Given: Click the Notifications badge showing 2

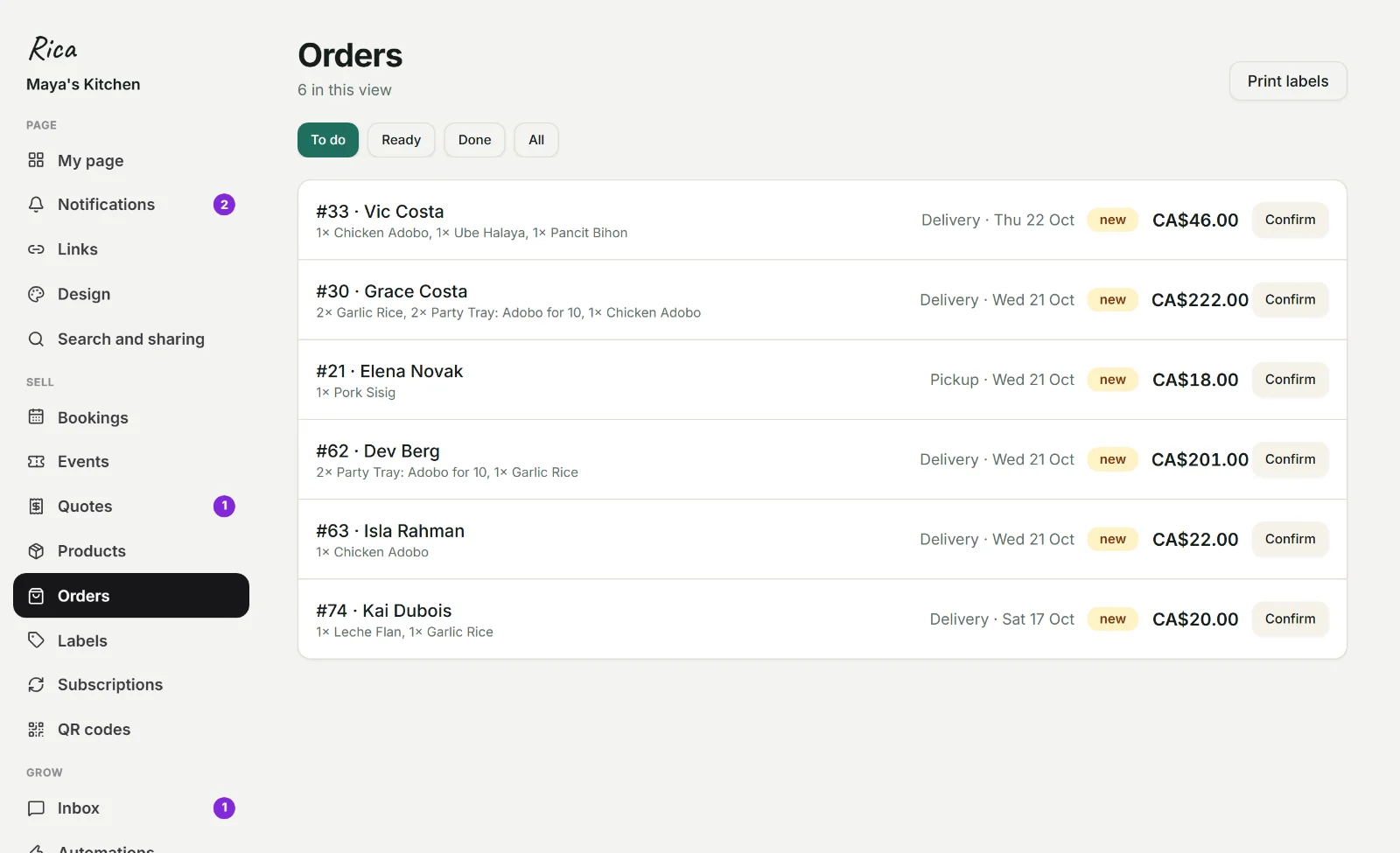Looking at the screenshot, I should click(224, 205).
